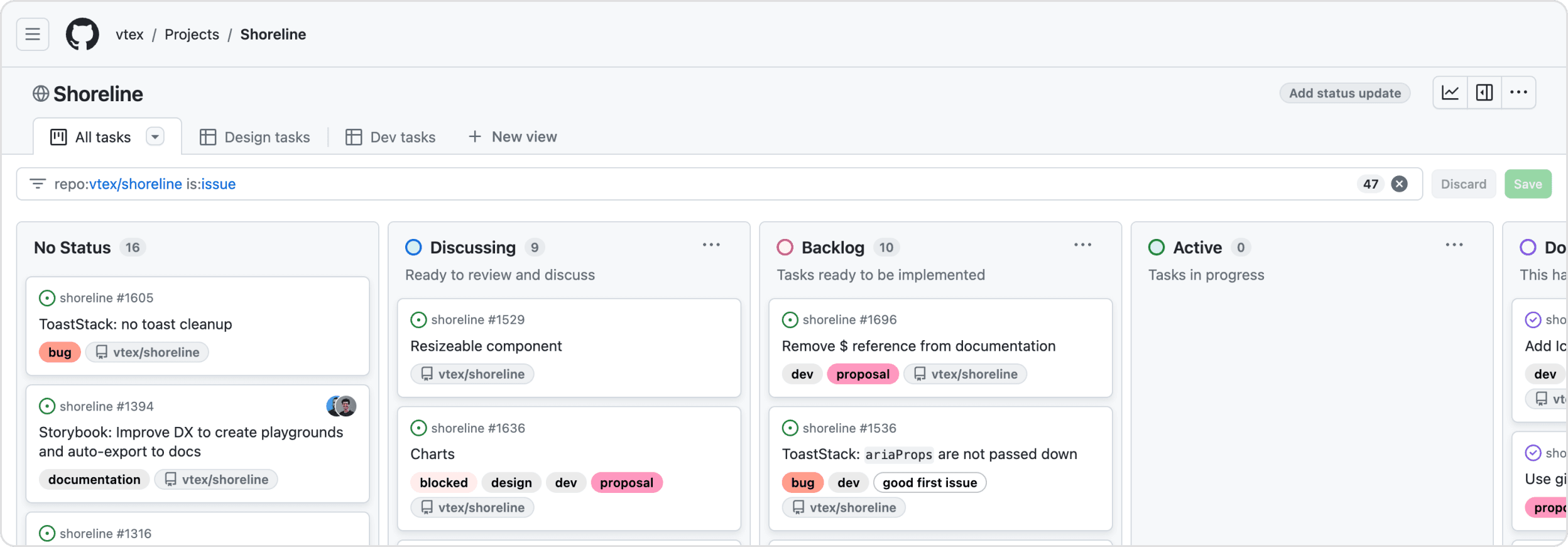This screenshot has height=547, width=1568.
Task: Click vtex/shoreline repo chip on Charts card
Action: click(x=472, y=507)
